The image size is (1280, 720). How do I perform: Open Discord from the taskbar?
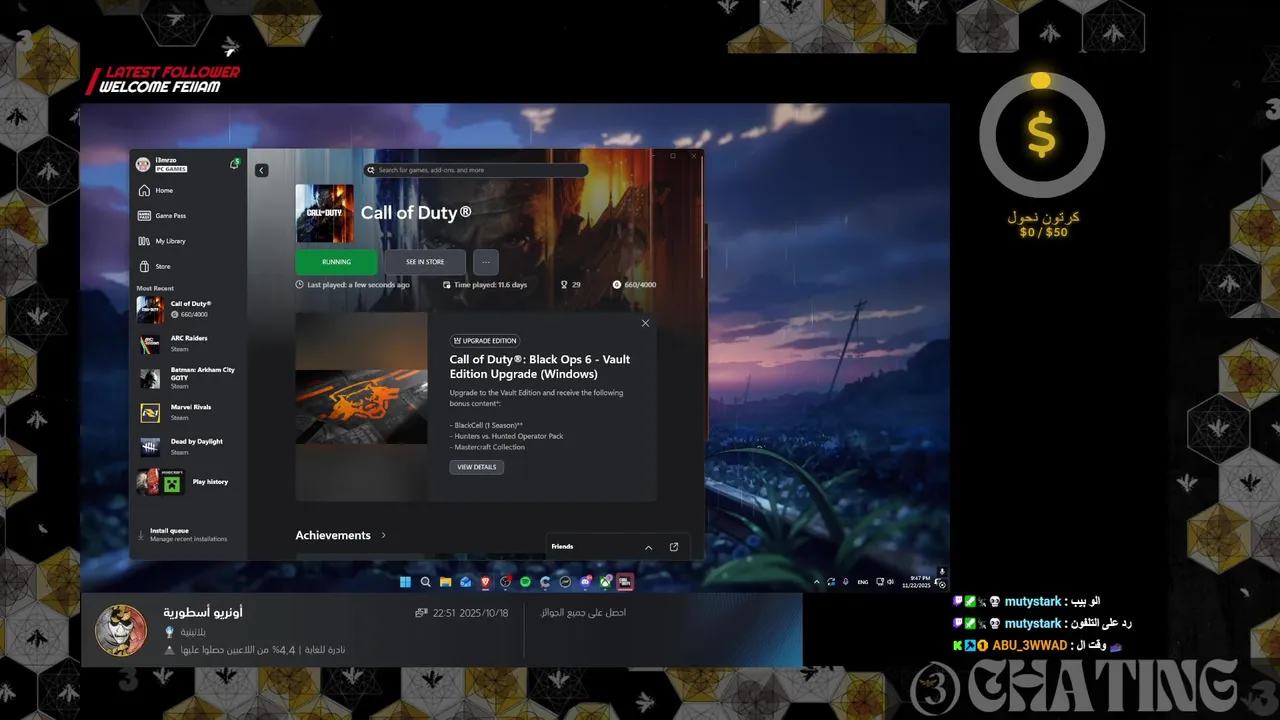tap(585, 581)
